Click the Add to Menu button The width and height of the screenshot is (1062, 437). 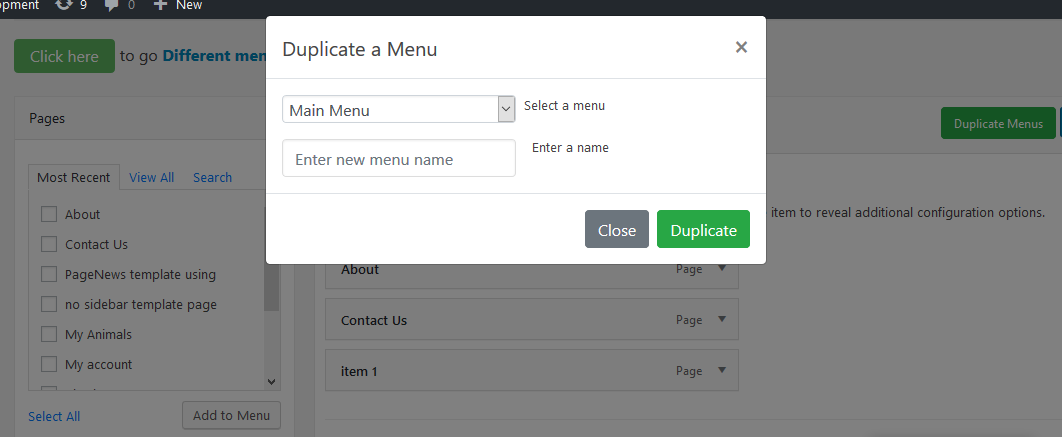point(231,415)
